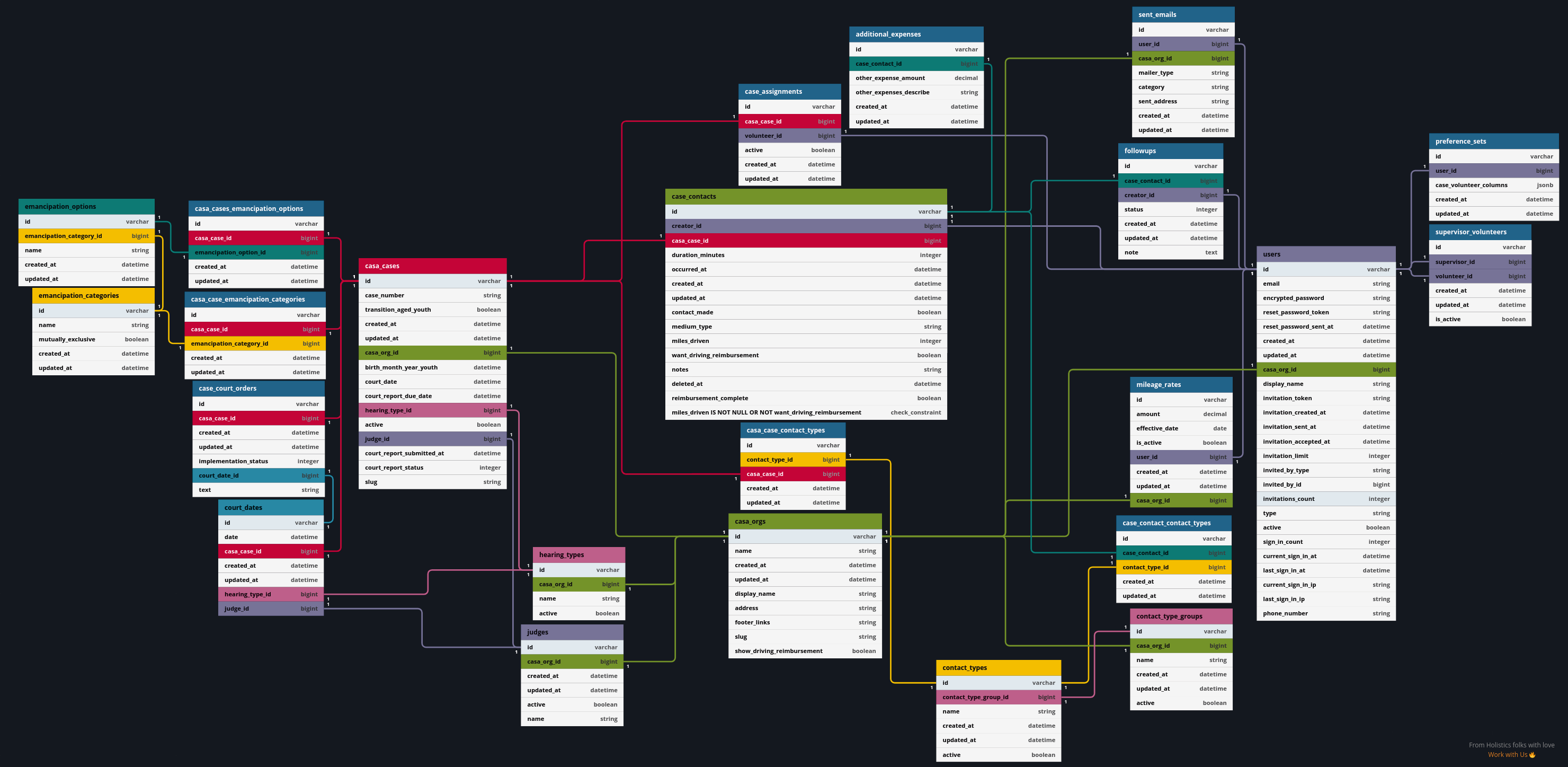This screenshot has width=1568, height=767.
Task: Select casa_org_id field in casa_cases
Action: pyautogui.click(x=432, y=352)
